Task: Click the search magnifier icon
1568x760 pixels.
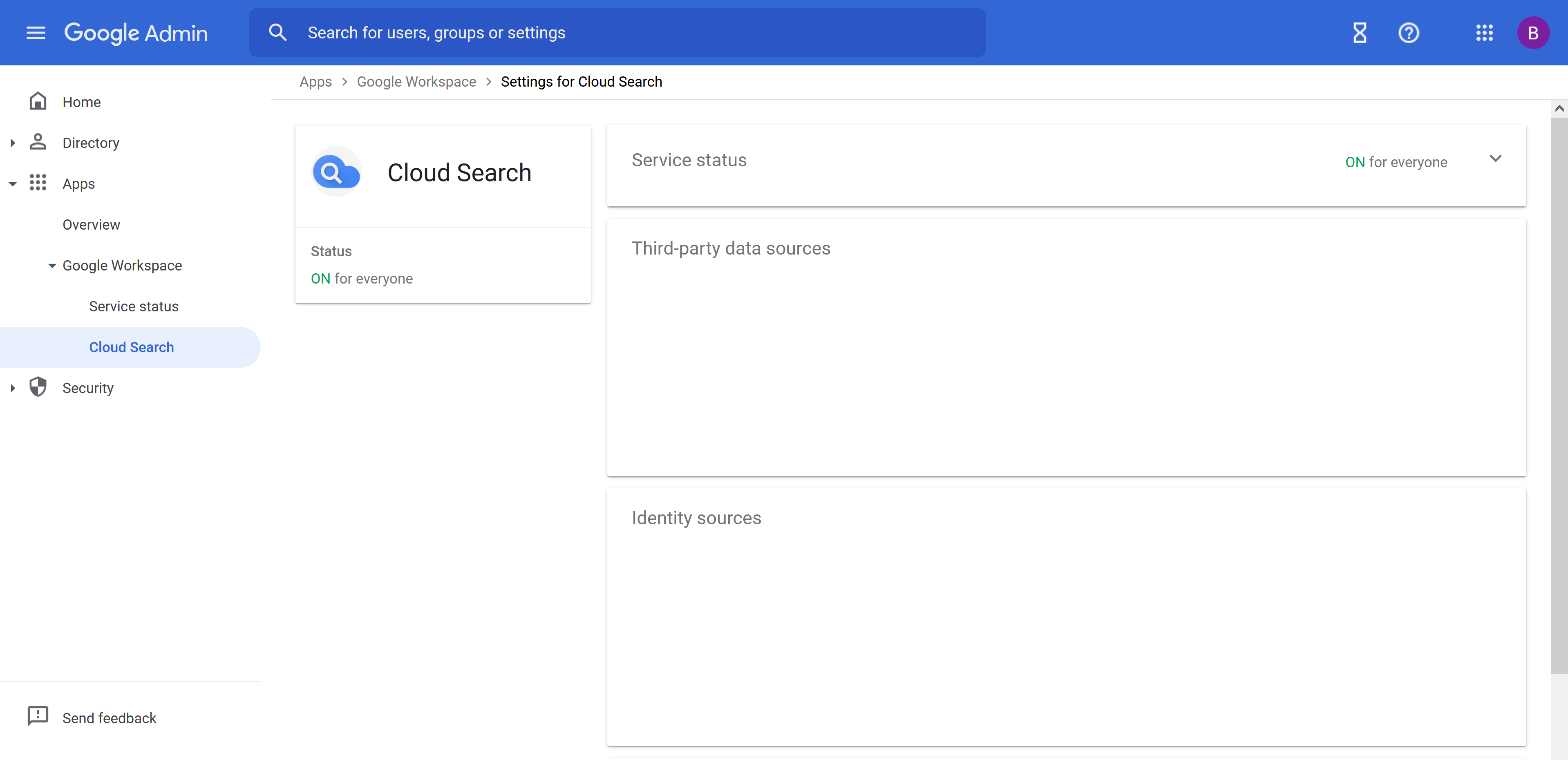Action: (x=277, y=33)
